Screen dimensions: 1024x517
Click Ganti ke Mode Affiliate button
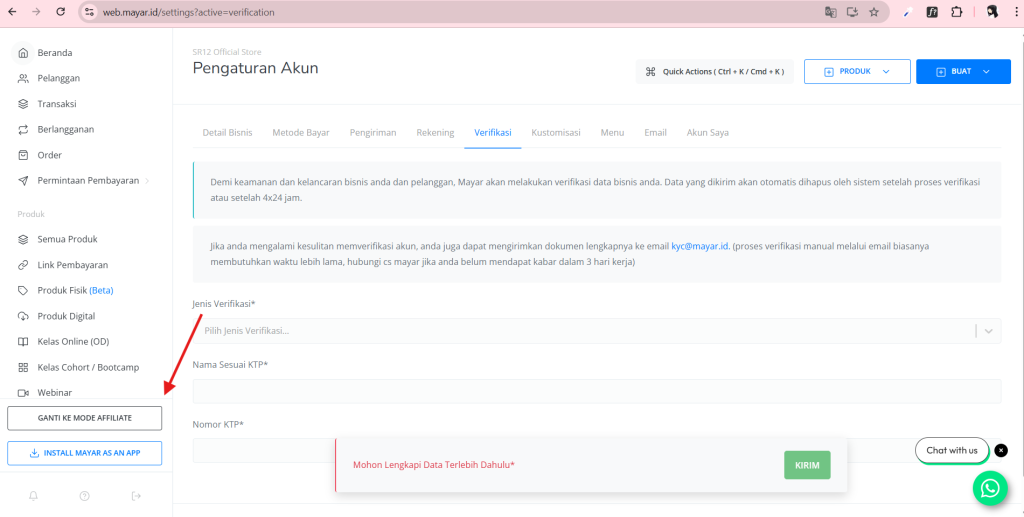84,418
